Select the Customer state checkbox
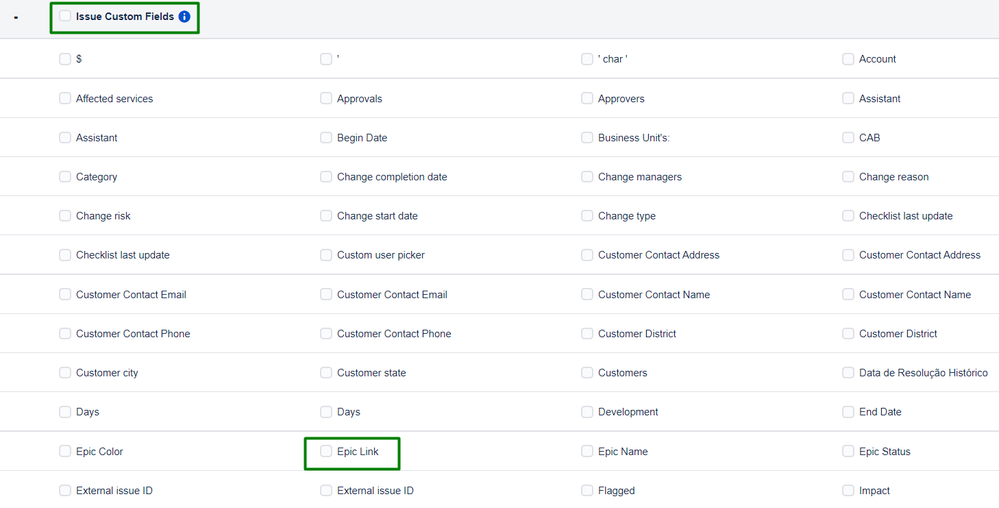The width and height of the screenshot is (999, 508). 326,373
